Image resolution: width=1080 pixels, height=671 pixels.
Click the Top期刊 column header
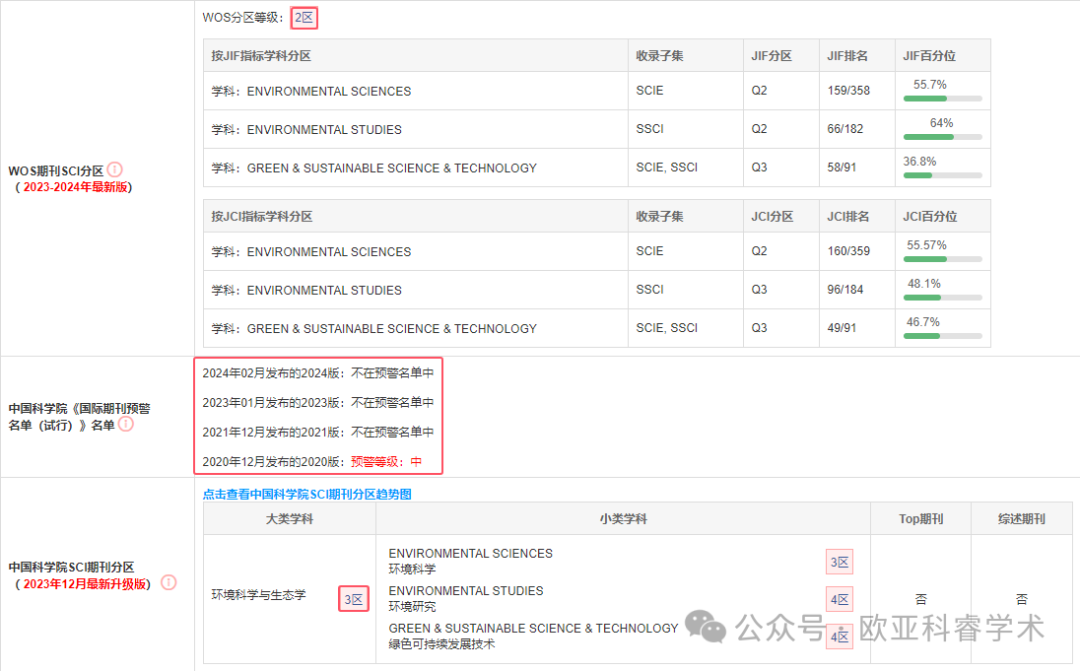pyautogui.click(x=921, y=519)
